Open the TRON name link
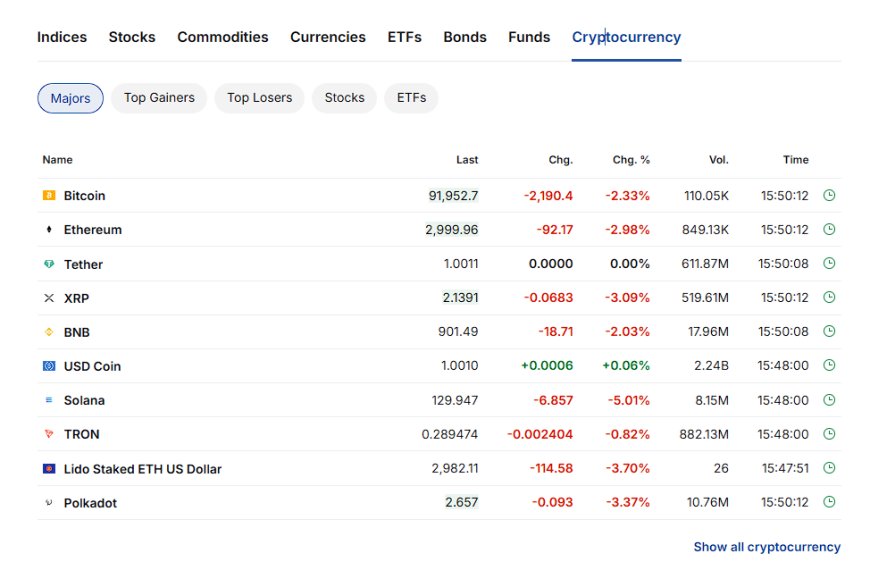This screenshot has width=870, height=587. (x=82, y=434)
